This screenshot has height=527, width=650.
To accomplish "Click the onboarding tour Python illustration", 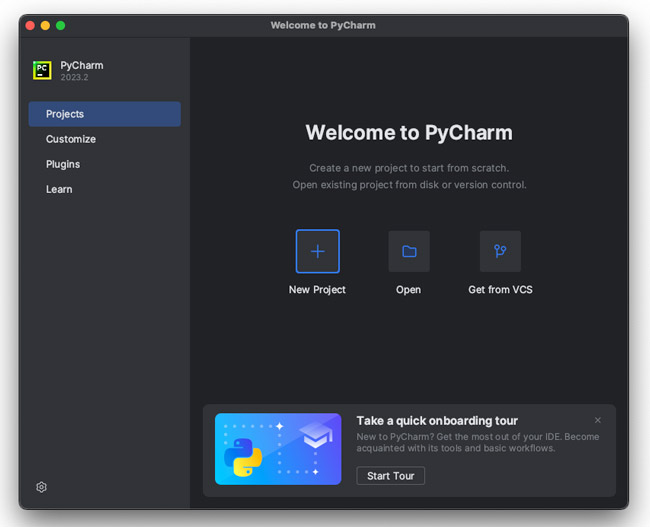I will click(278, 449).
